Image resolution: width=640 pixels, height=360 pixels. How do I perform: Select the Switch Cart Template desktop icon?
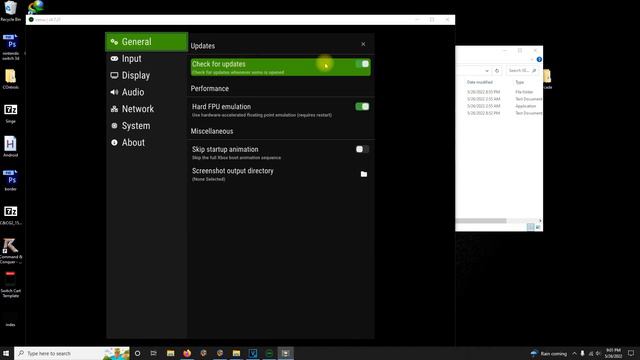[11, 284]
